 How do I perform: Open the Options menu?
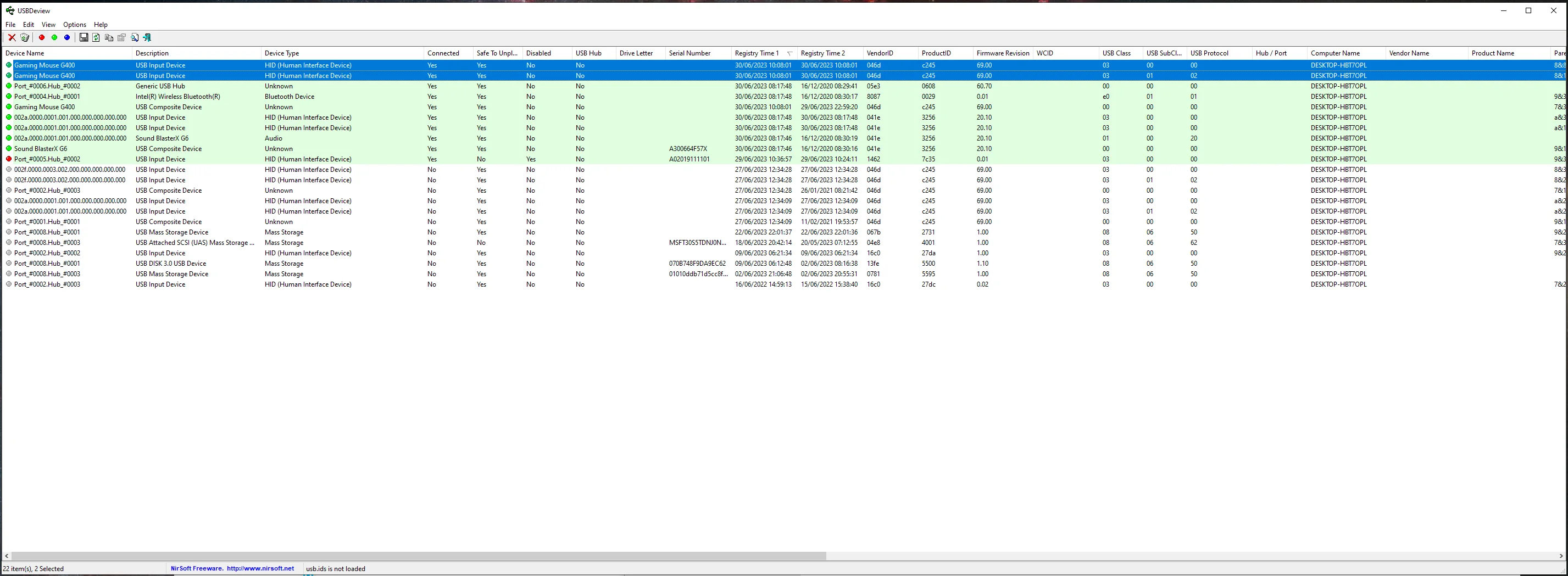pyautogui.click(x=75, y=25)
